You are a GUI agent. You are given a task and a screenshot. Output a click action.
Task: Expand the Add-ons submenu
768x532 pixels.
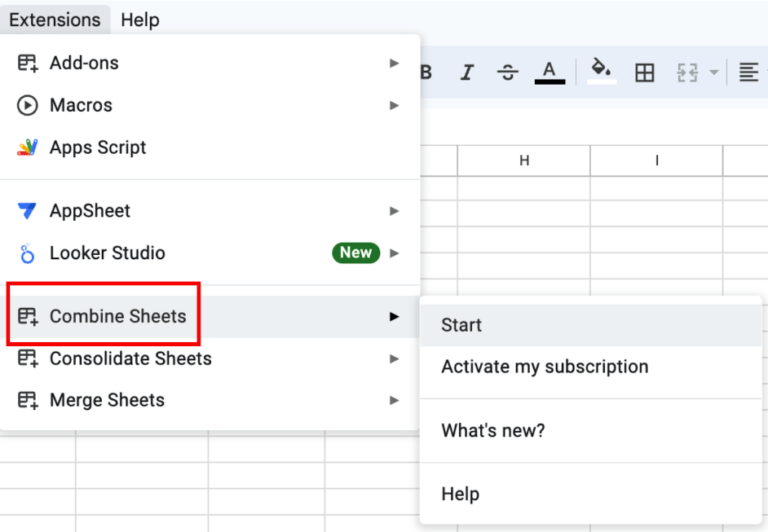click(x=394, y=63)
